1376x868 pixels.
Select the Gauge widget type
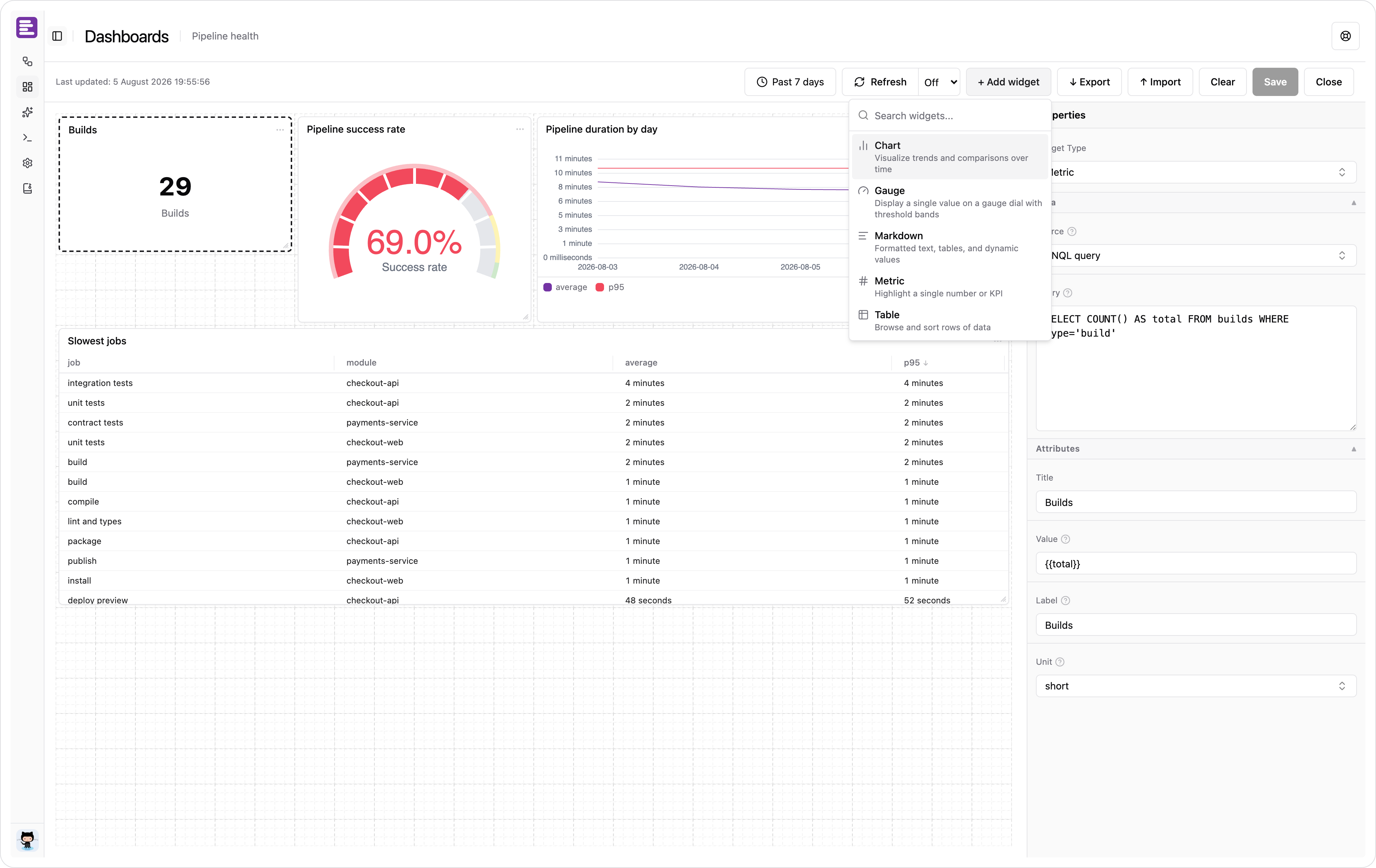(950, 202)
